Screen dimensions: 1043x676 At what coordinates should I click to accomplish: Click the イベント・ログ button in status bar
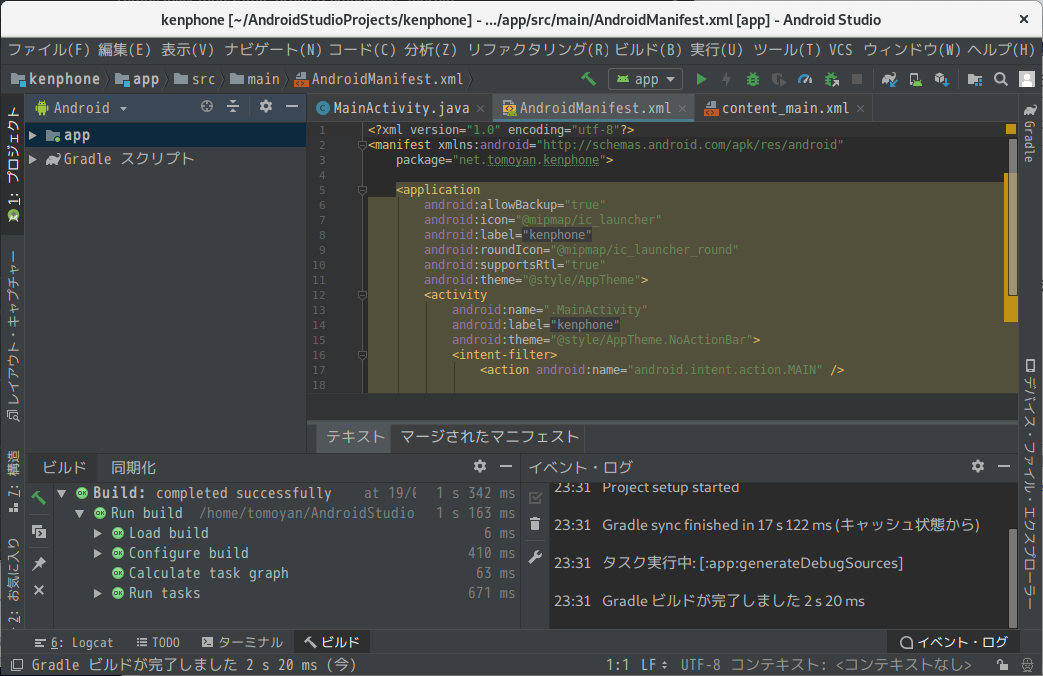click(x=954, y=642)
